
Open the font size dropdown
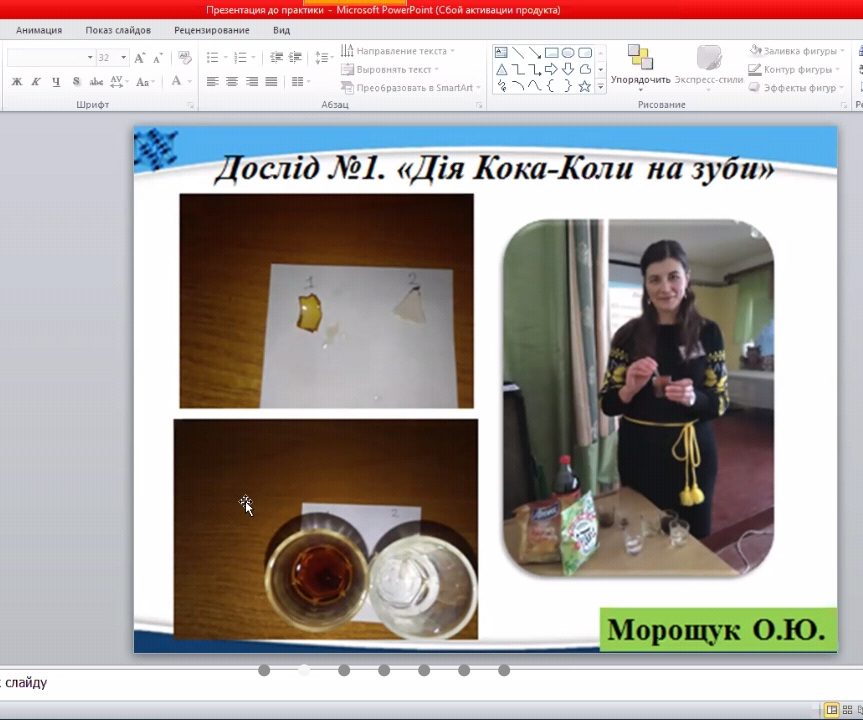[x=123, y=57]
